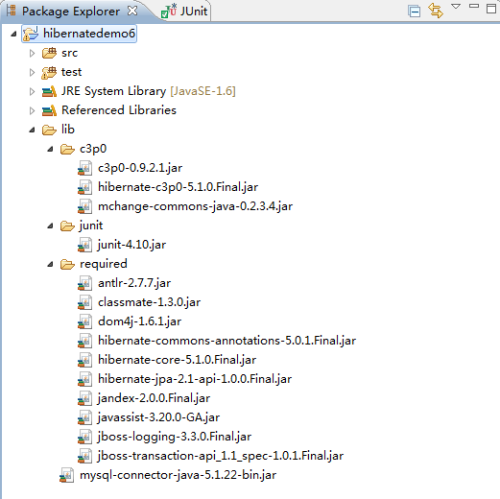Select hibernate-commons-annotations-5.0.1.Final.jar file name
The height and width of the screenshot is (499, 500).
[x=227, y=341]
